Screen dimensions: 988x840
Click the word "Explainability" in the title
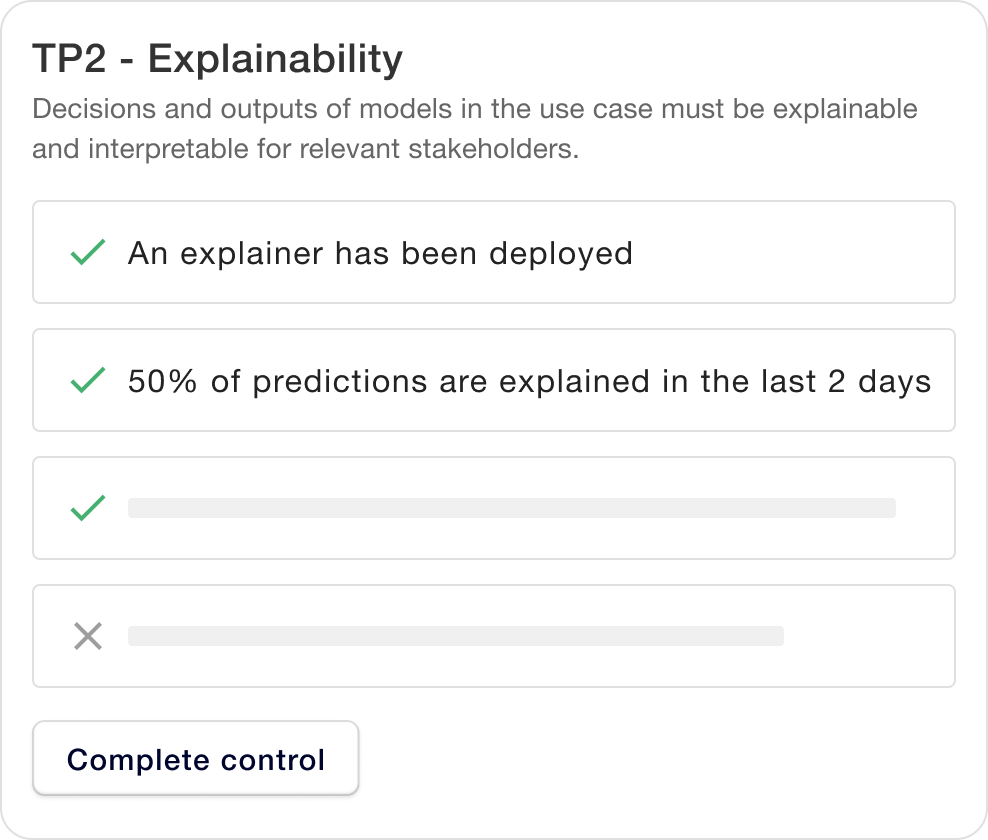275,60
